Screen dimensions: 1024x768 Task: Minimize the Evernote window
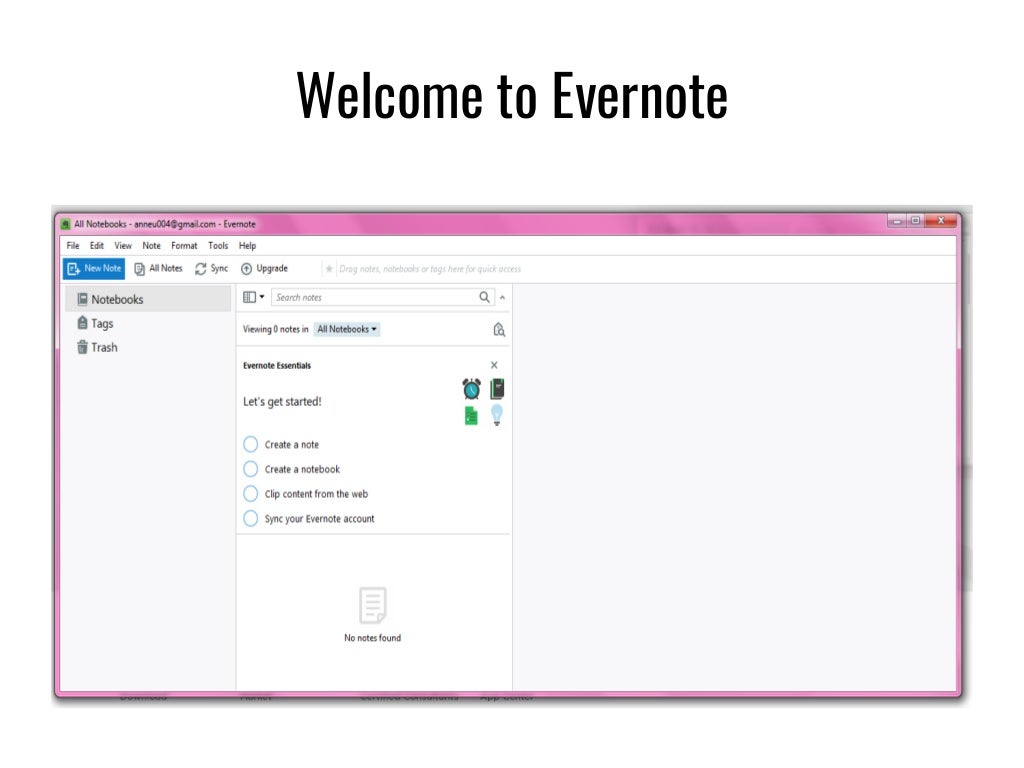click(897, 221)
